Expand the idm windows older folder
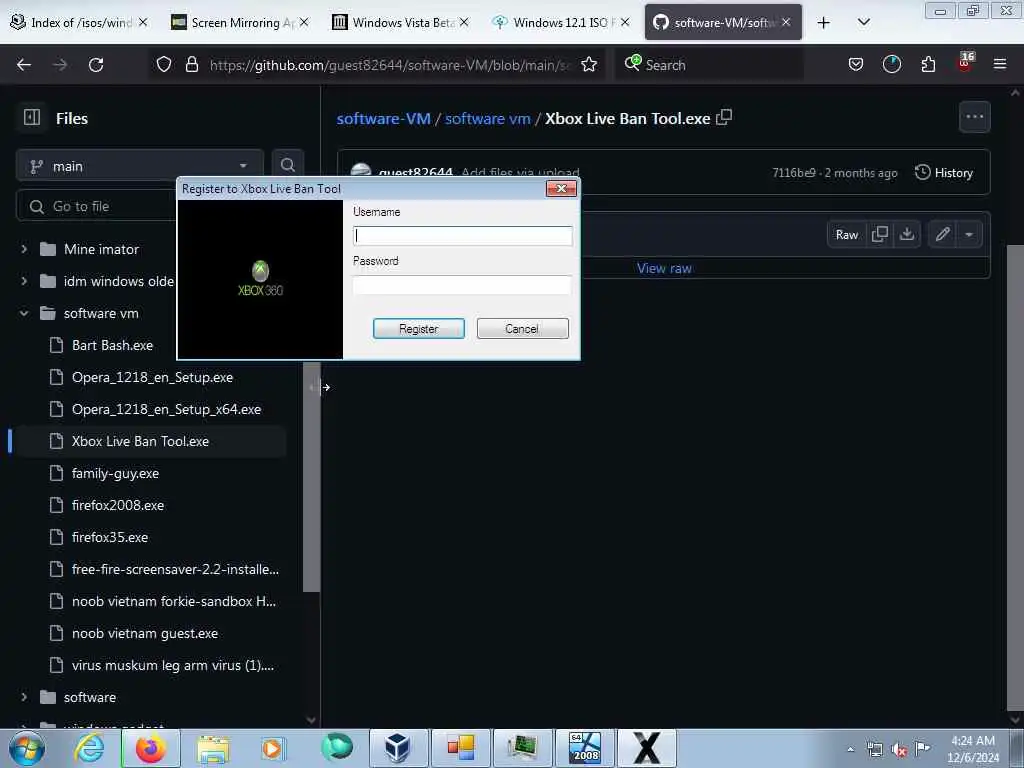This screenshot has width=1024, height=768. pos(24,281)
